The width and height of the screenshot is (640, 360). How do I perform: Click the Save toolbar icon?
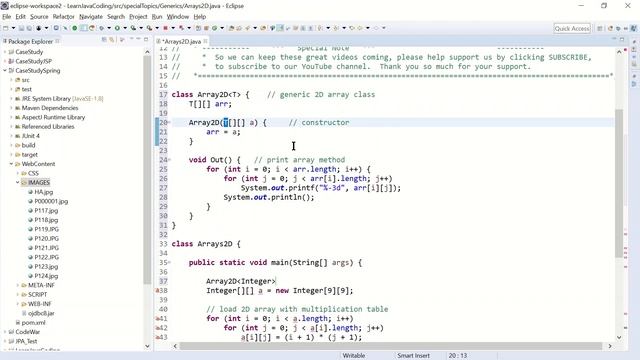[x=21, y=28]
